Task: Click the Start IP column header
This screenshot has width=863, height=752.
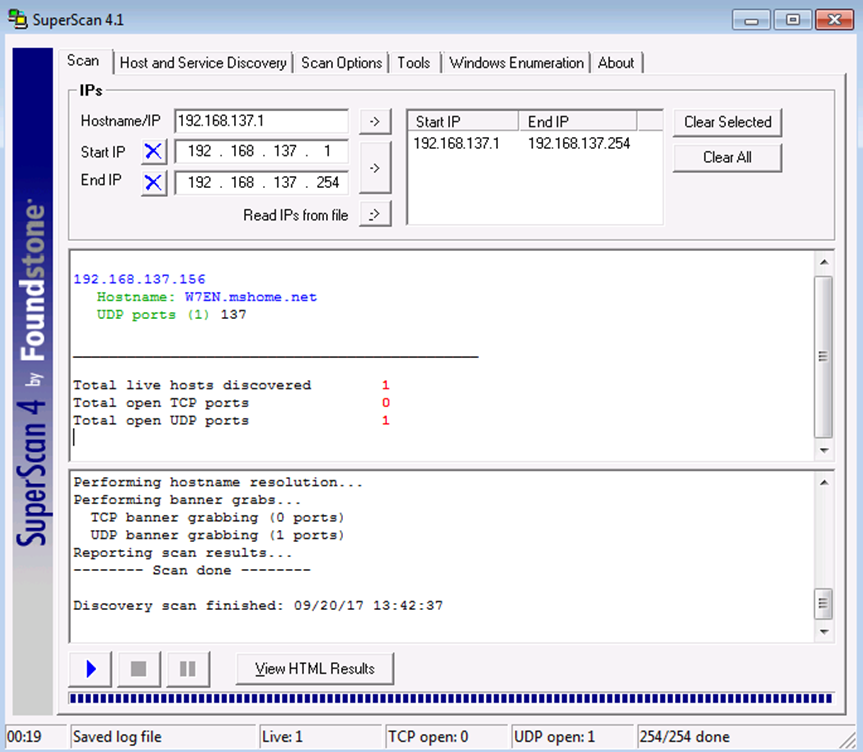Action: [463, 121]
